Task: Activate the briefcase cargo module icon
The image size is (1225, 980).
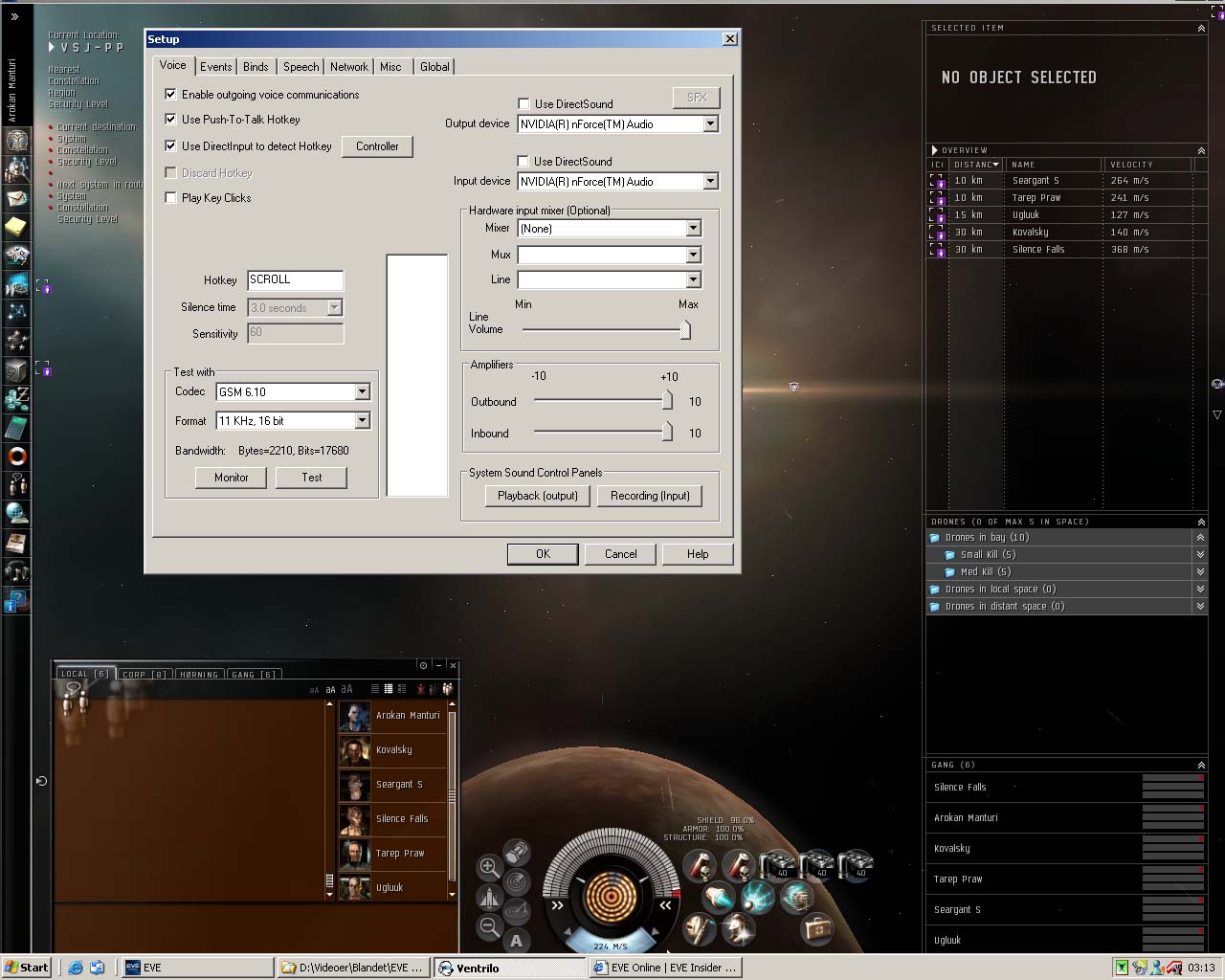Action: [817, 927]
